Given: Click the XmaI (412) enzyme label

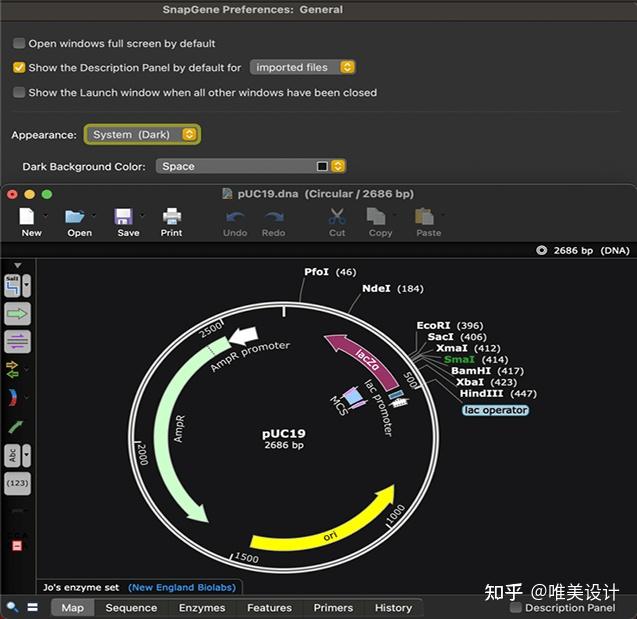Looking at the screenshot, I should (x=468, y=348).
